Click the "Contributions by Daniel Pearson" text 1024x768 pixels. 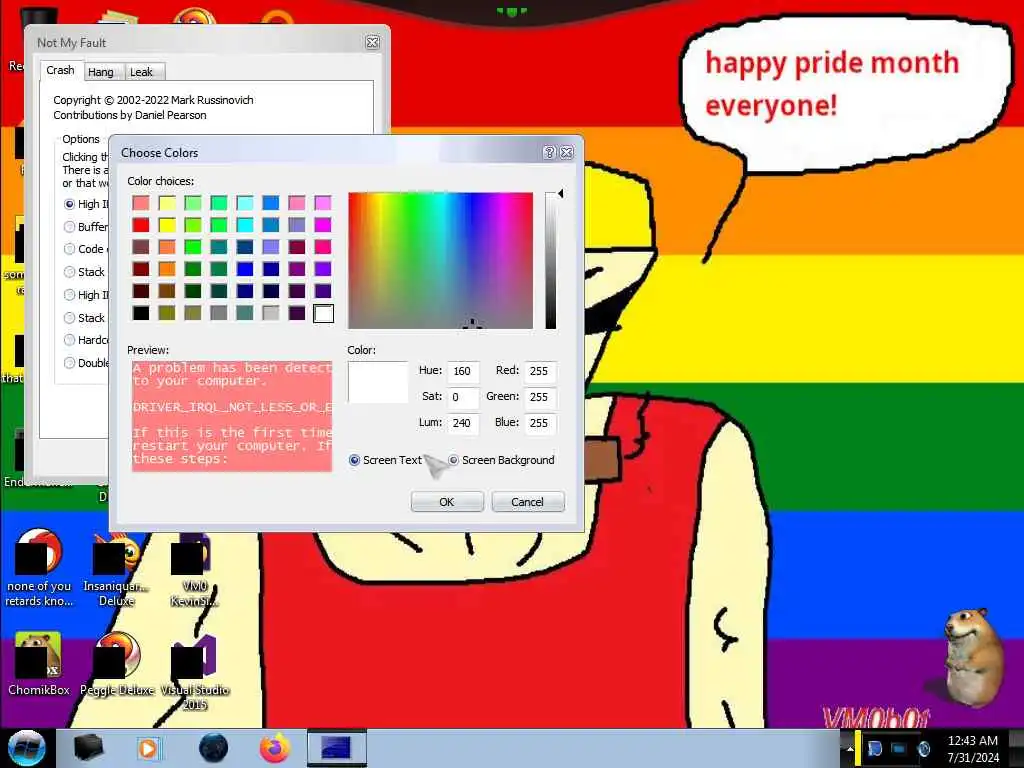coord(130,115)
